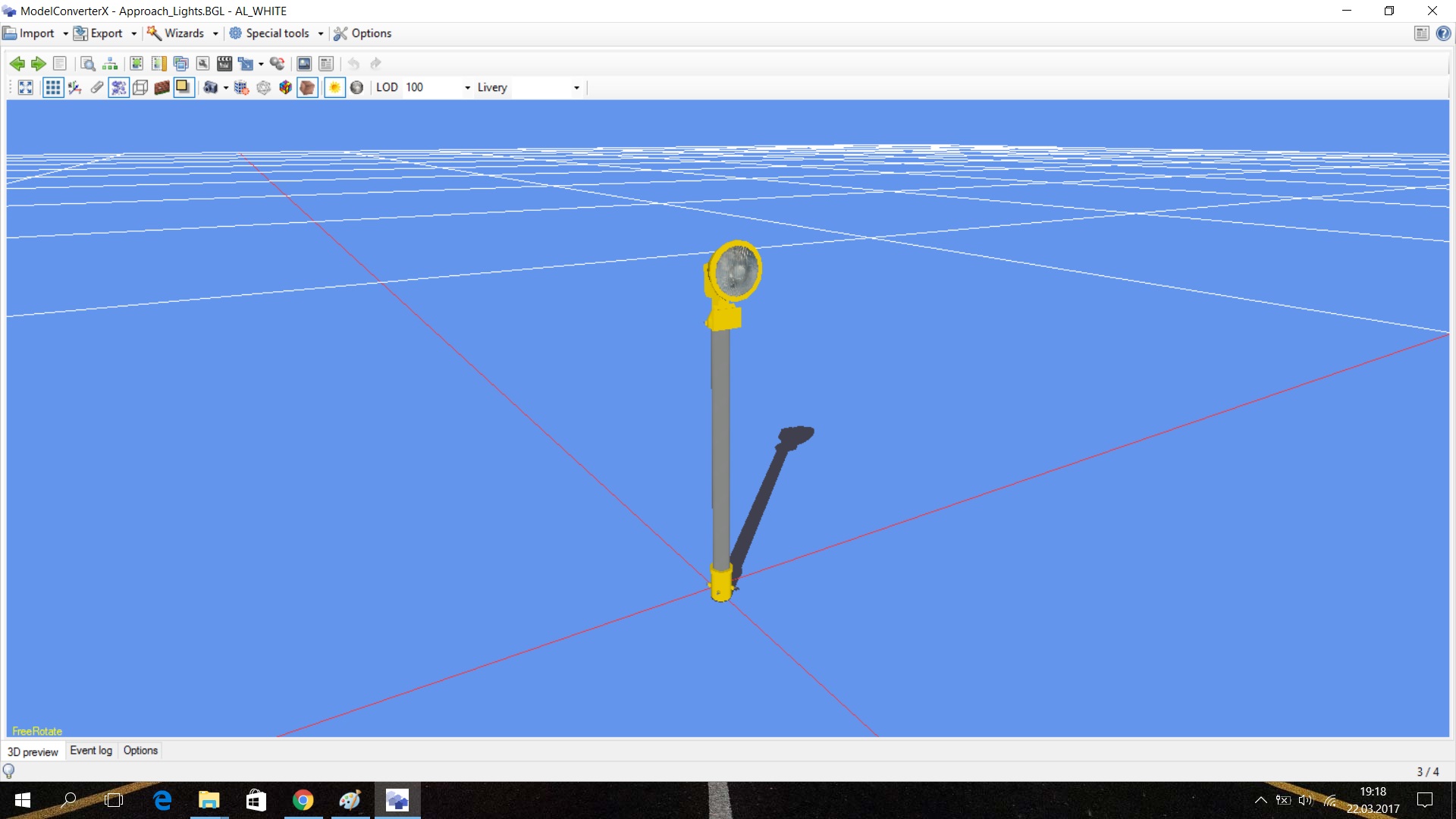Open the camera view icon
Image resolution: width=1456 pixels, height=819 pixels.
tap(211, 88)
